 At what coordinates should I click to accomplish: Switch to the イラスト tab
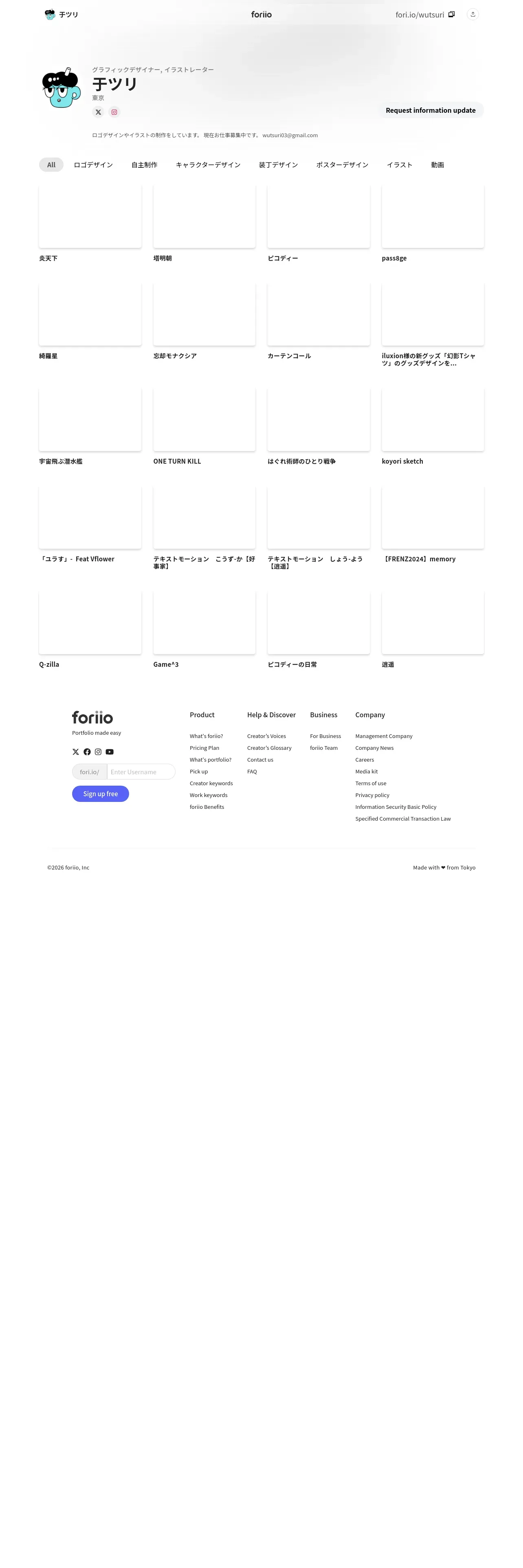click(400, 165)
